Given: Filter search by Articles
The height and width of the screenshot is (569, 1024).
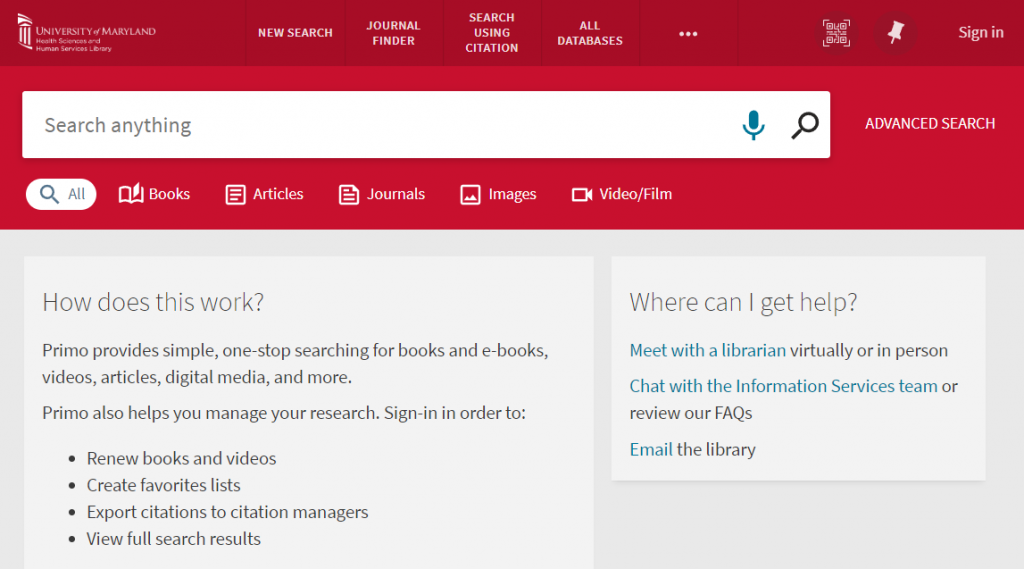Looking at the screenshot, I should pos(265,194).
